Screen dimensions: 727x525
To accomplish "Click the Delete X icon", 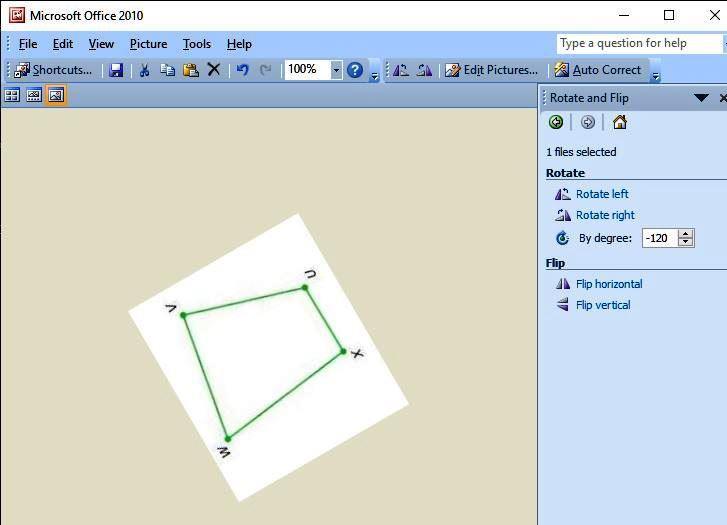I will tap(214, 70).
